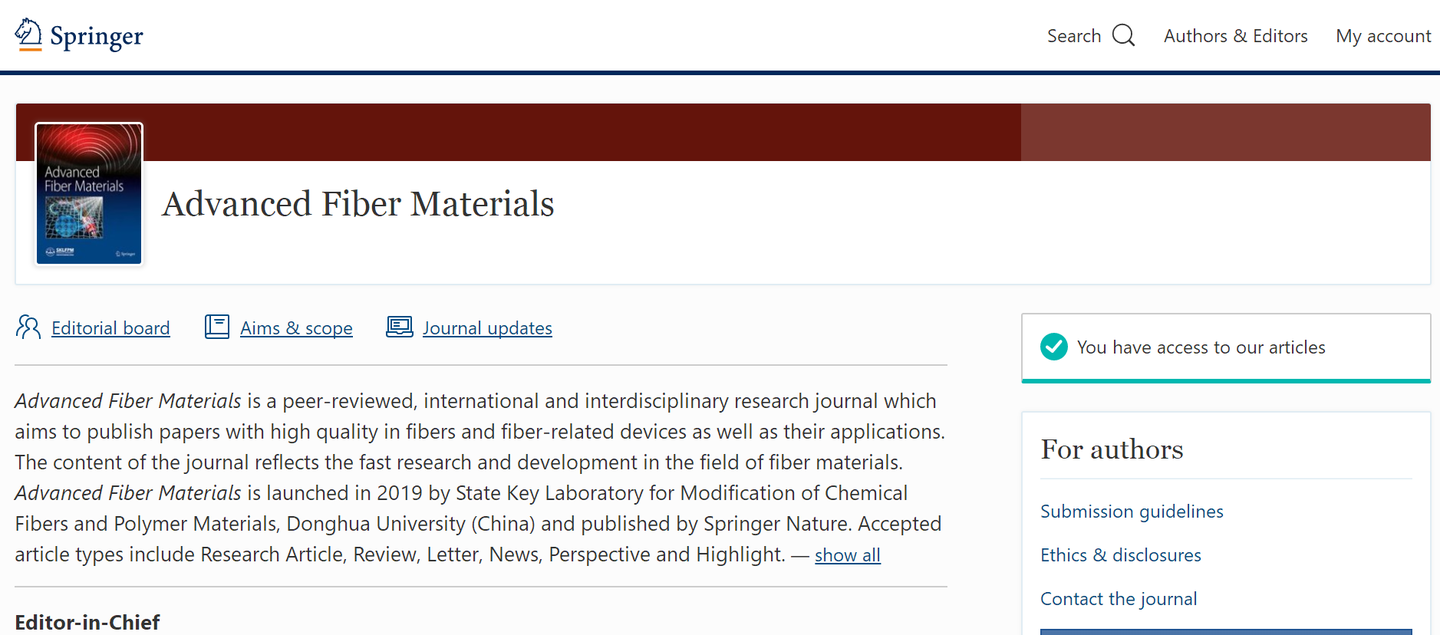Click the Advanced Fiber Materials journal title
This screenshot has width=1440, height=635.
(x=358, y=204)
